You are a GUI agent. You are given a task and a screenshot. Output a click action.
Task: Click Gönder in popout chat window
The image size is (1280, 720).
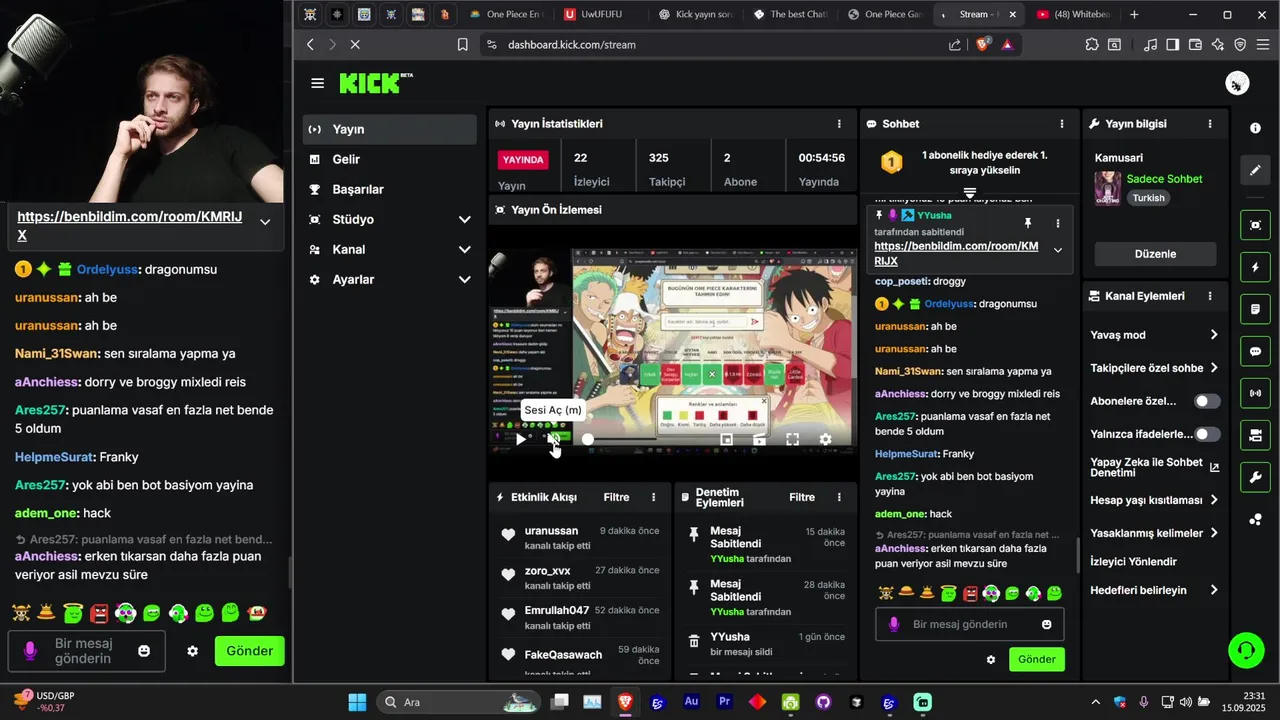[250, 651]
